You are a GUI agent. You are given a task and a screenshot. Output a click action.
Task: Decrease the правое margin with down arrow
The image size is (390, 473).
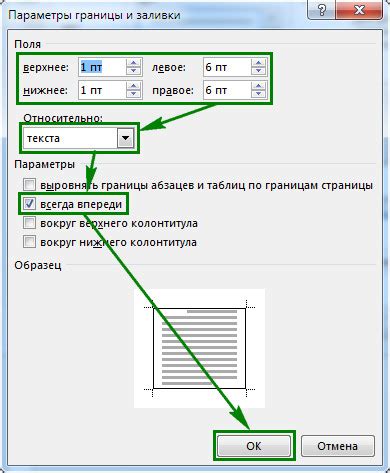coord(259,94)
